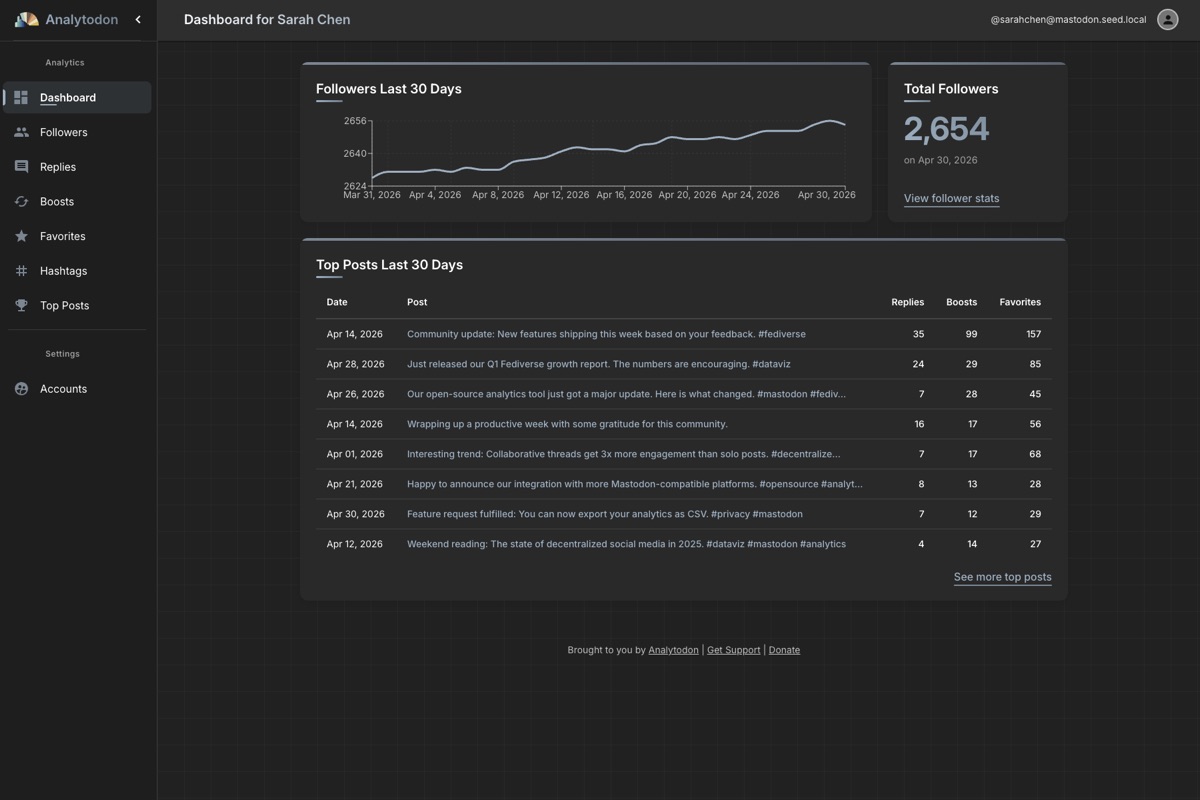Go to the Followers page
The height and width of the screenshot is (800, 1200).
[77, 132]
